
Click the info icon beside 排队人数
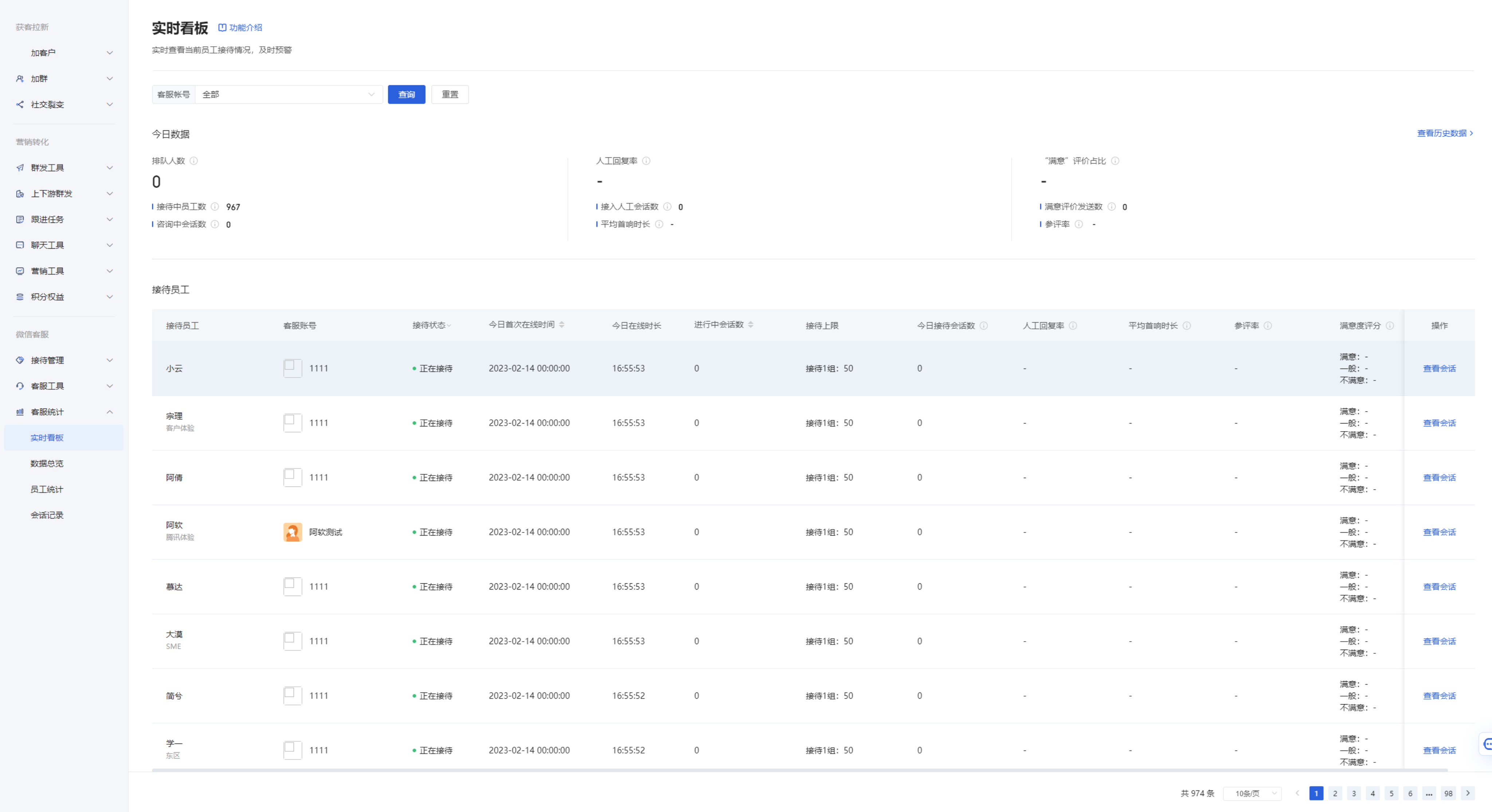point(194,161)
